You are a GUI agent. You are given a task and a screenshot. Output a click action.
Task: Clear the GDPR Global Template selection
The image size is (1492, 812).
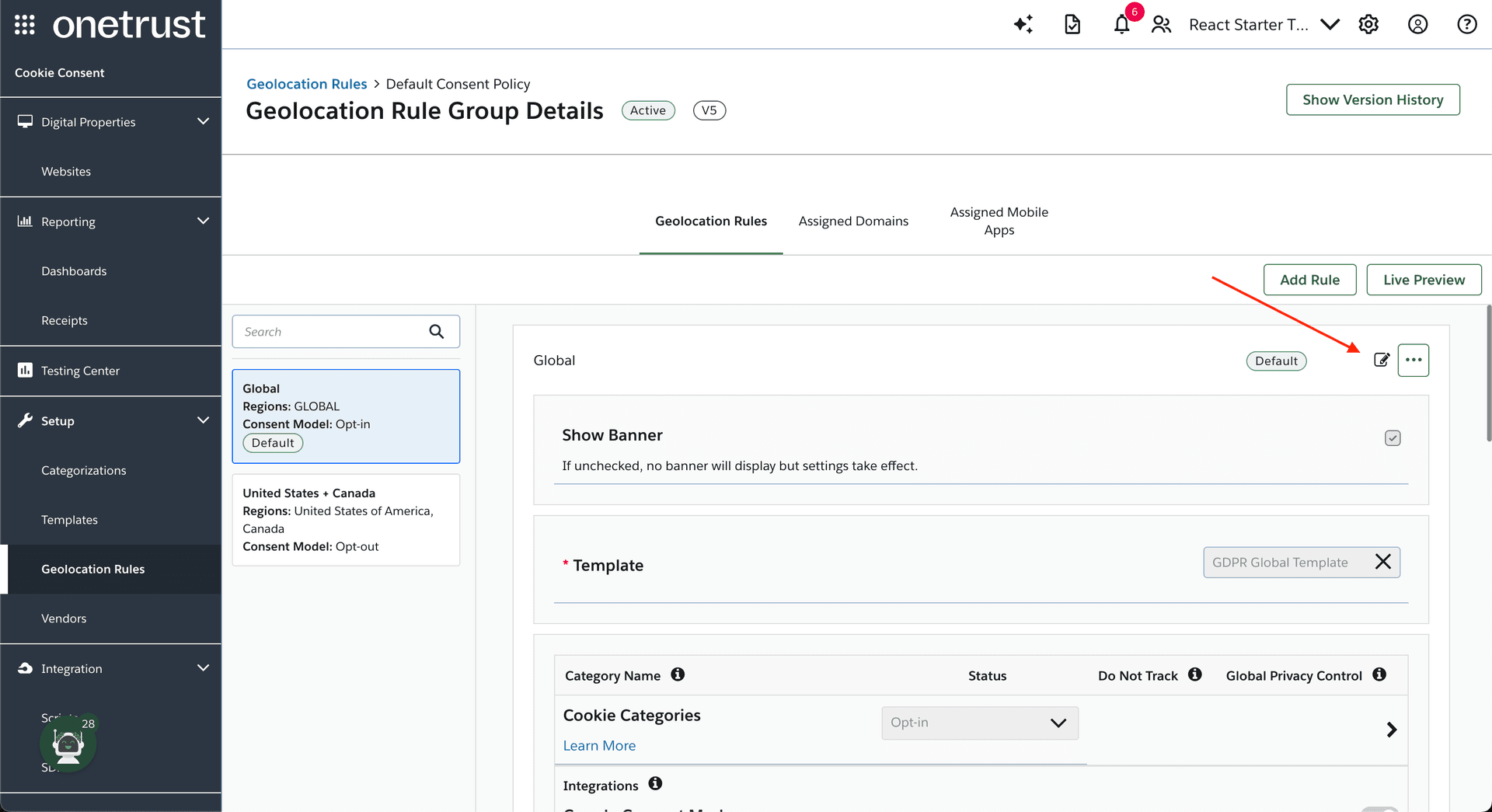[1382, 562]
